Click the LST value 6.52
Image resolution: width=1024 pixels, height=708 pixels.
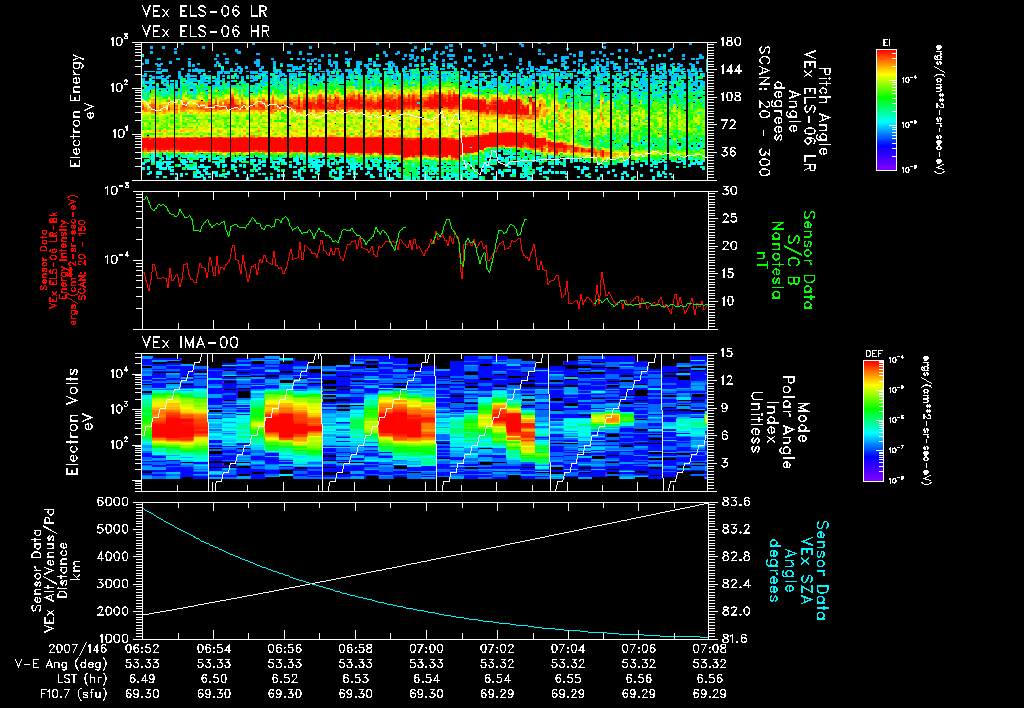(284, 679)
